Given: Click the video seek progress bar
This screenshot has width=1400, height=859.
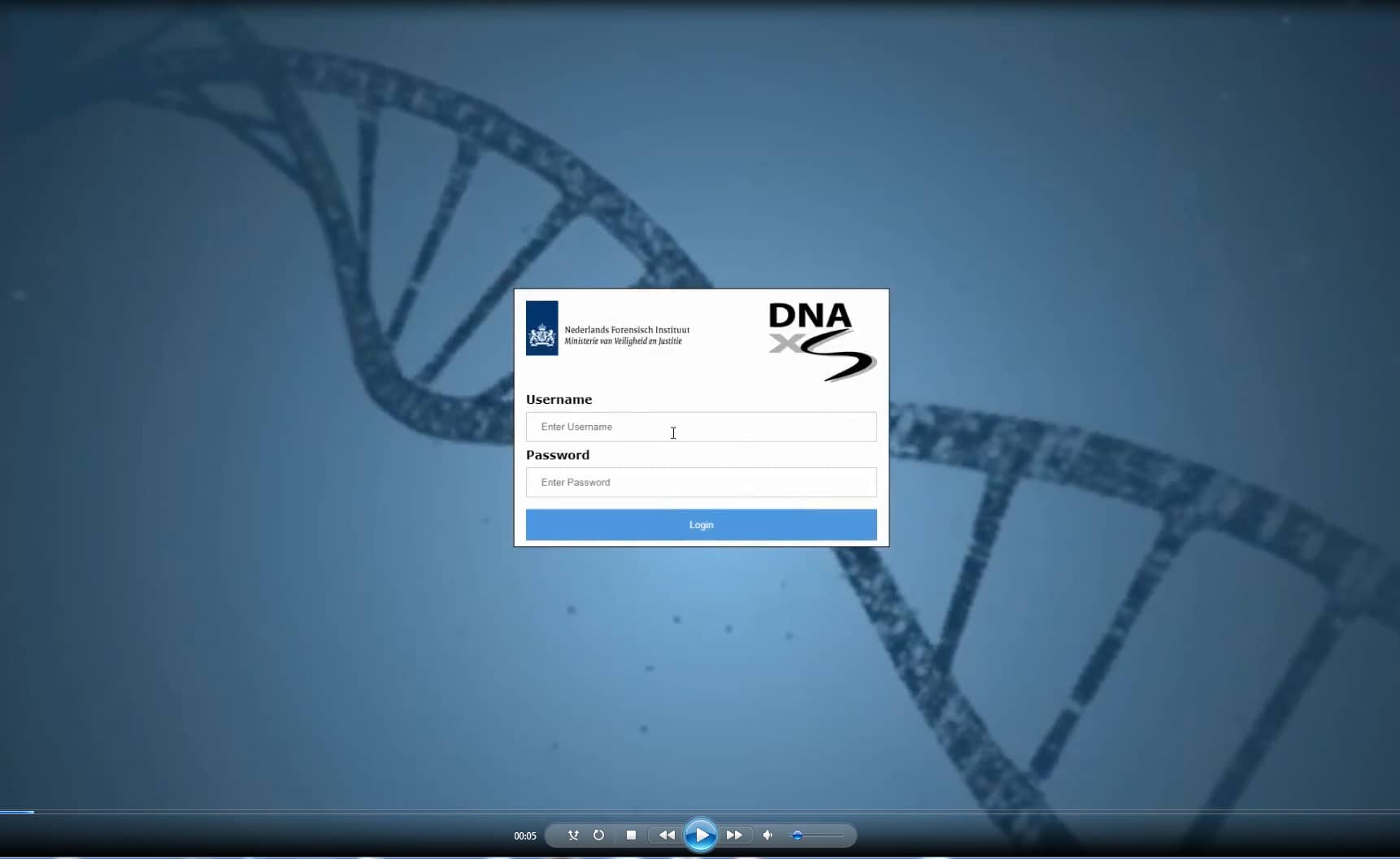Looking at the screenshot, I should (x=699, y=811).
